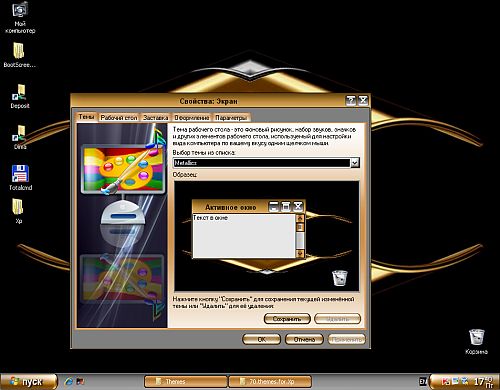Click the Отмена button
This screenshot has height=390, width=500.
(304, 339)
